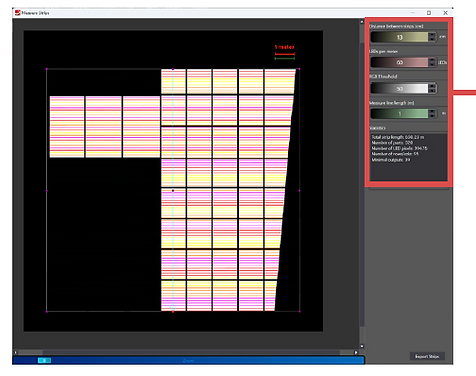Click the Measure Strips app icon in title bar

pos(18,13)
